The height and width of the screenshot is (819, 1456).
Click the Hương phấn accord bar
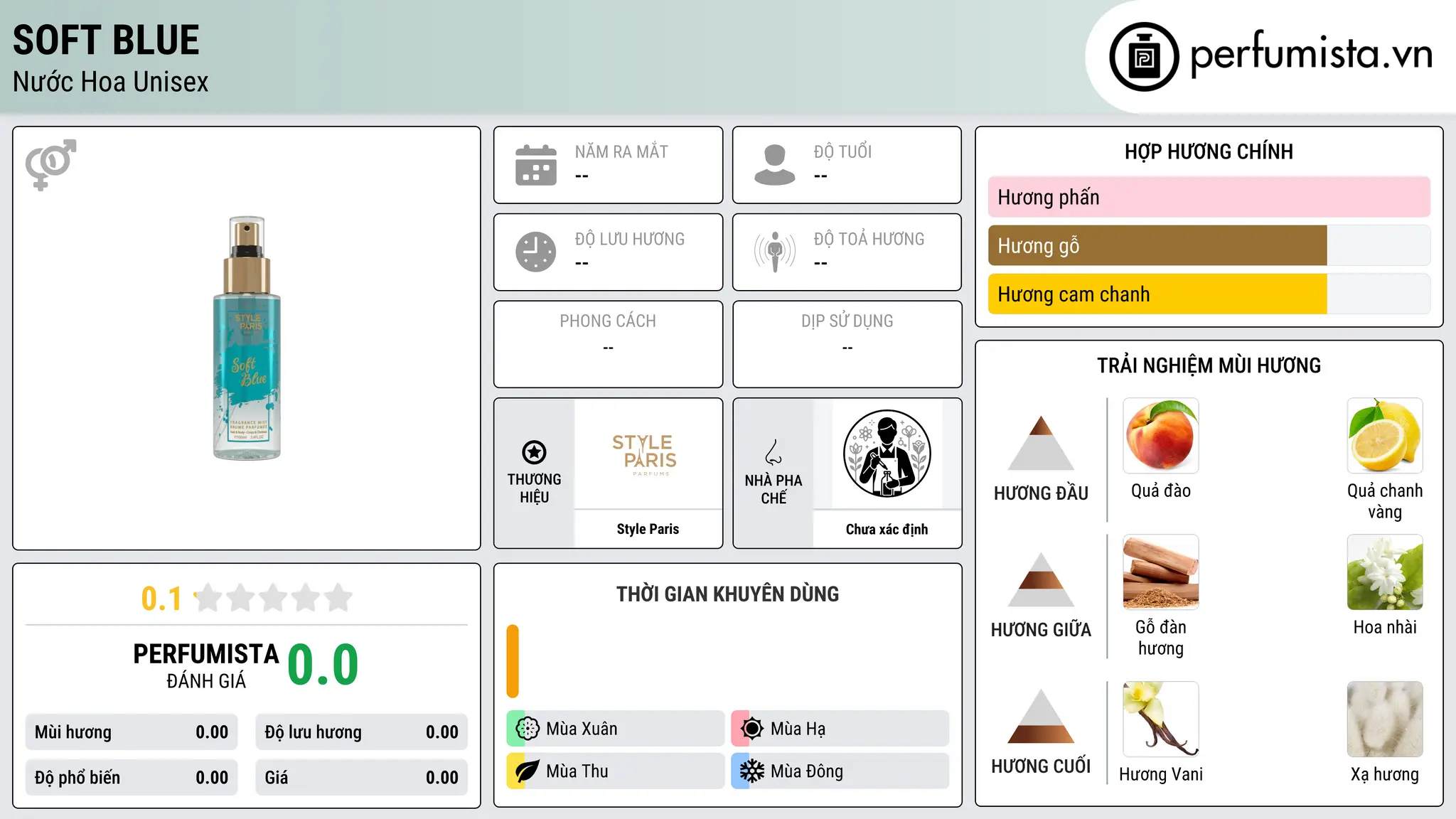point(1209,197)
